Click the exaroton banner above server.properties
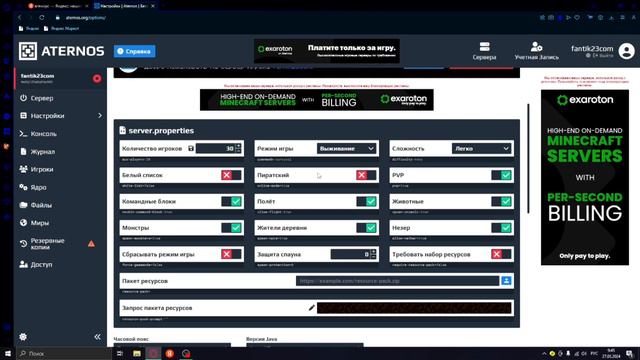The height and width of the screenshot is (360, 640). coord(317,100)
